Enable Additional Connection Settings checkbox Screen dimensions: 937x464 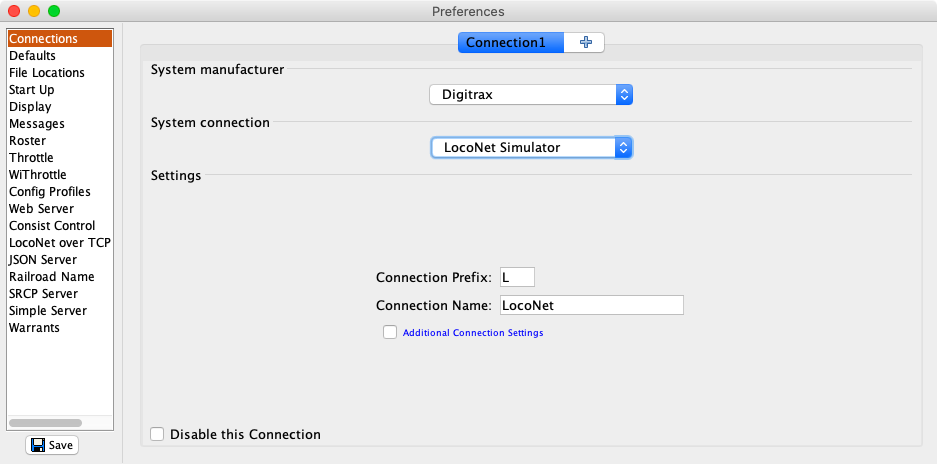pos(390,332)
